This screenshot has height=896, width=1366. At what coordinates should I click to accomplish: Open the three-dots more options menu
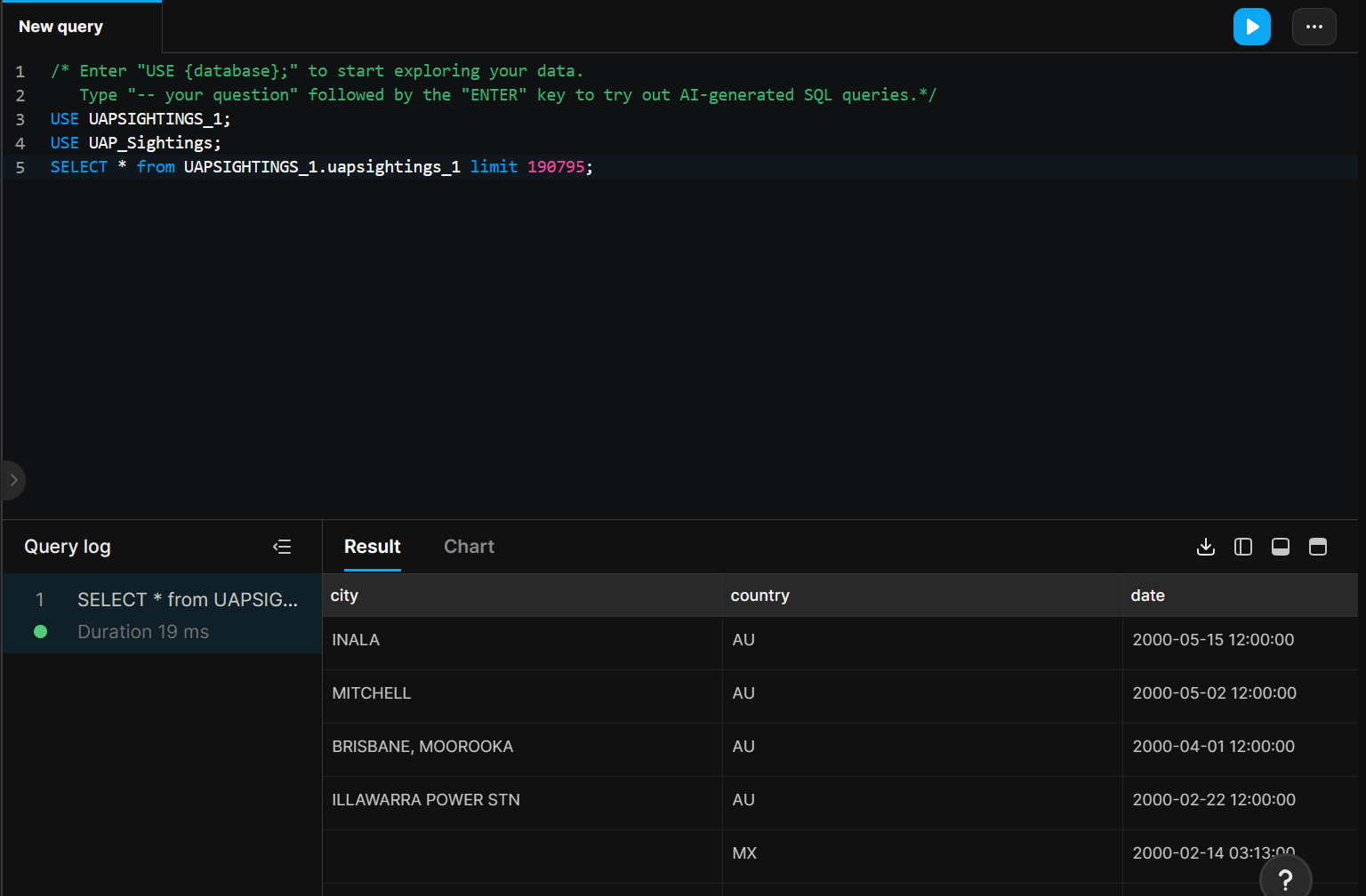pos(1314,27)
